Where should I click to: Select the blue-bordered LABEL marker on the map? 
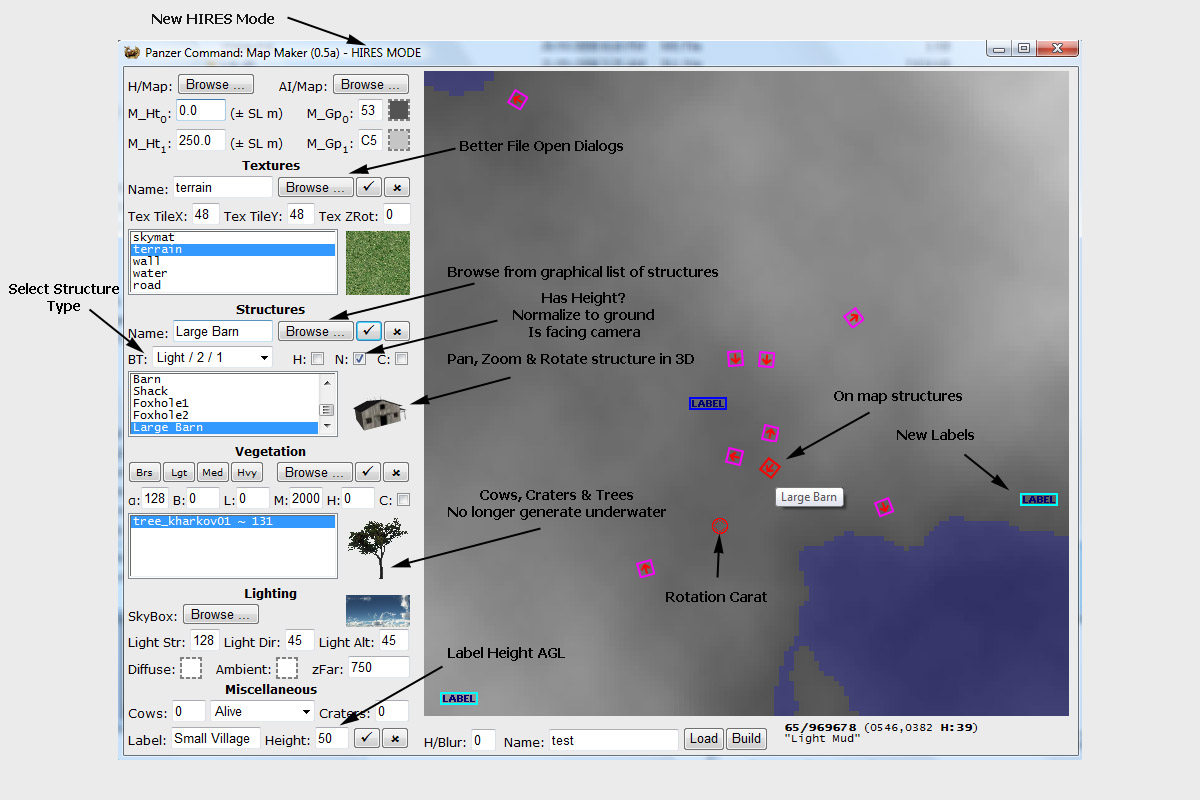click(708, 404)
